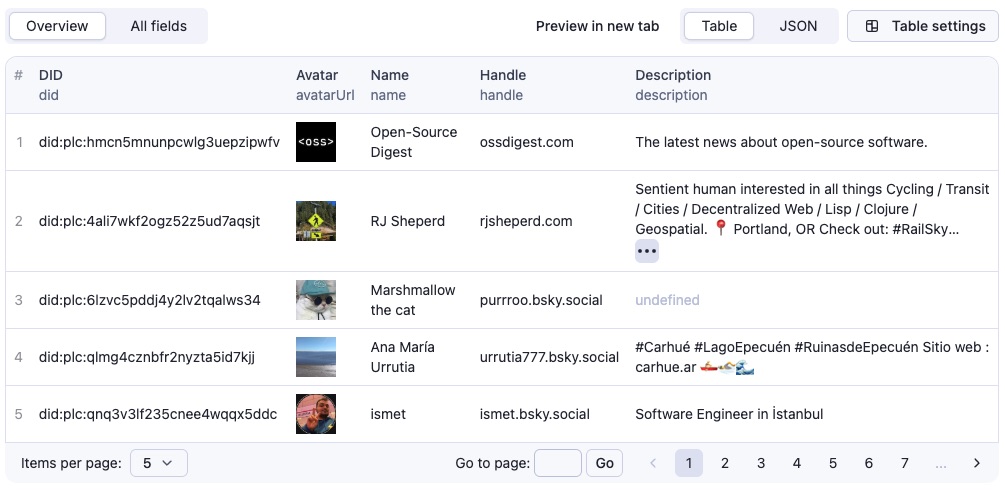Click the pagination ellipsis for more pages
Screen dimensions: 1005x490
940,463
